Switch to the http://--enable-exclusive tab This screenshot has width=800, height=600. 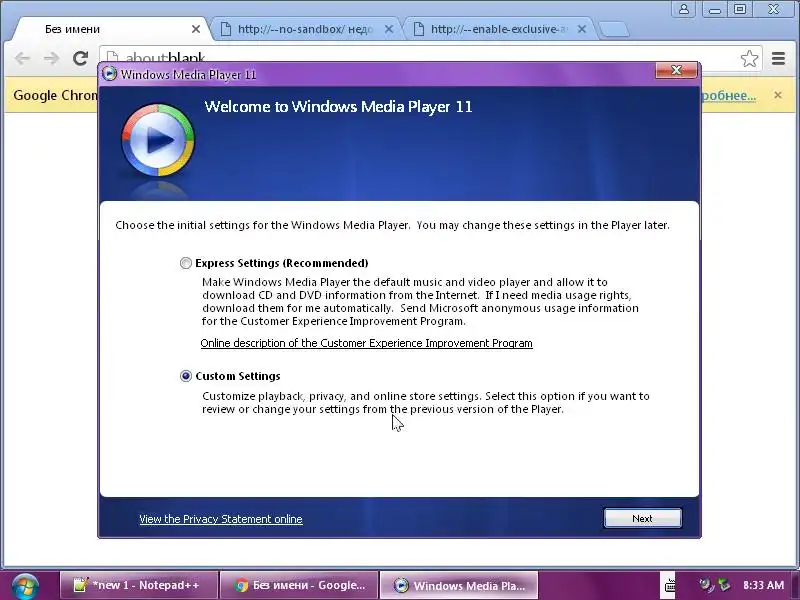pos(498,29)
